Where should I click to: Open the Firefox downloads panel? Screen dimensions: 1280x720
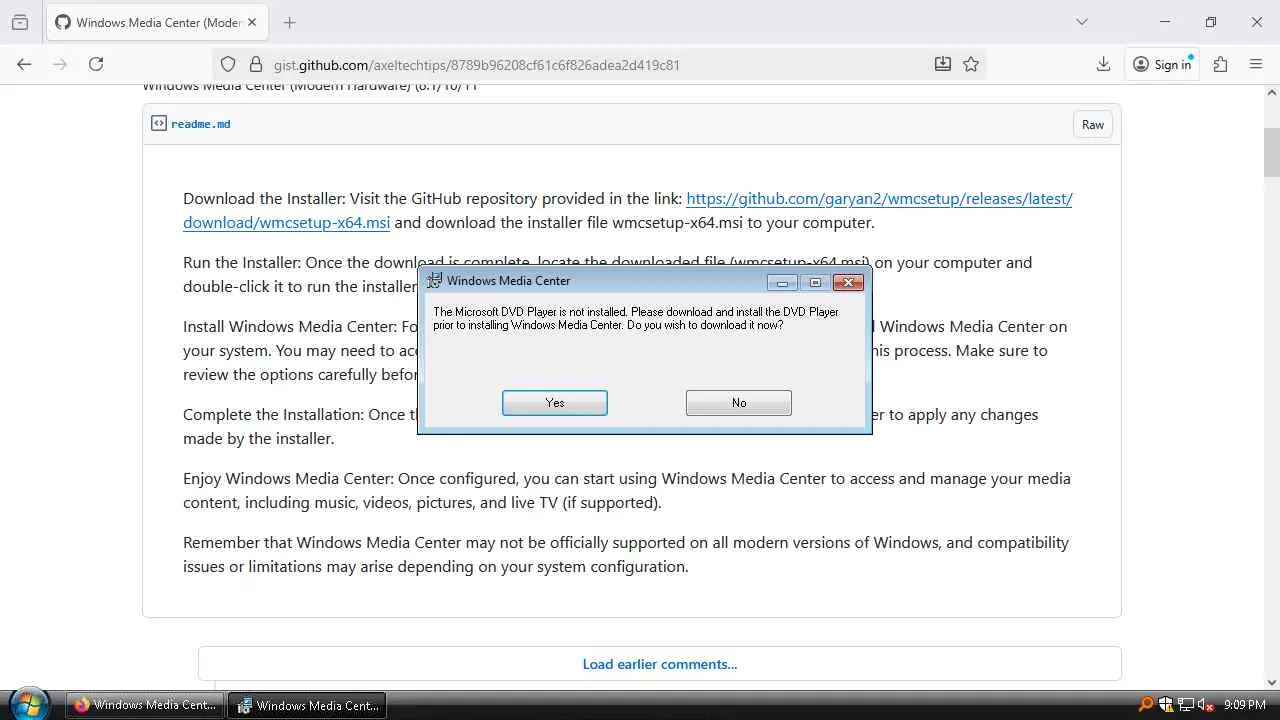[x=1103, y=64]
